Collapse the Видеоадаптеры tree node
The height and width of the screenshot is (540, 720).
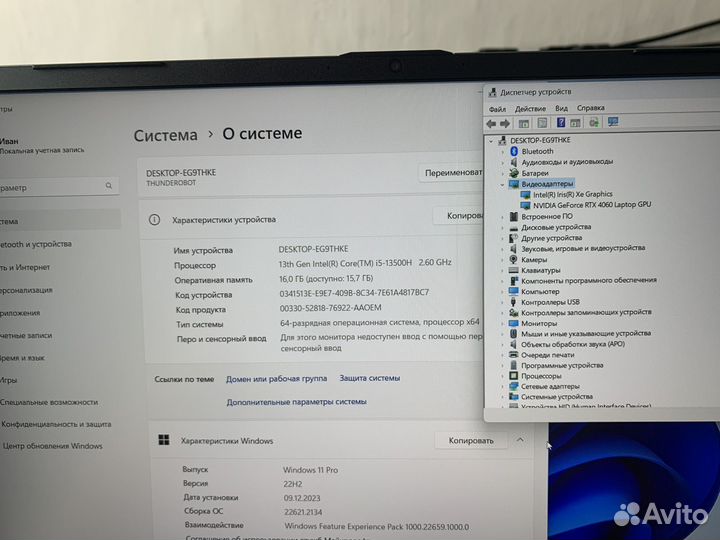click(x=503, y=184)
